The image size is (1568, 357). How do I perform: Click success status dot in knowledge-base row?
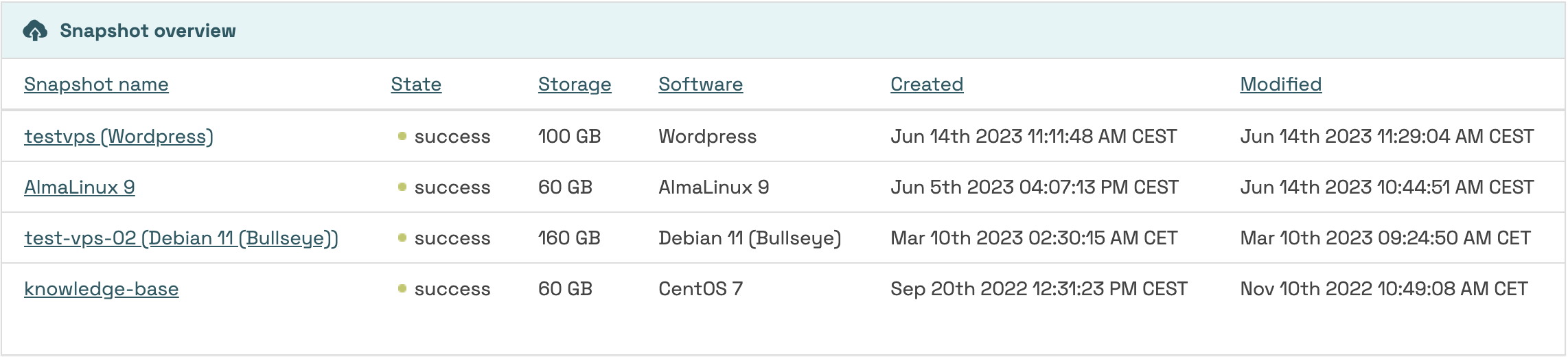(402, 288)
